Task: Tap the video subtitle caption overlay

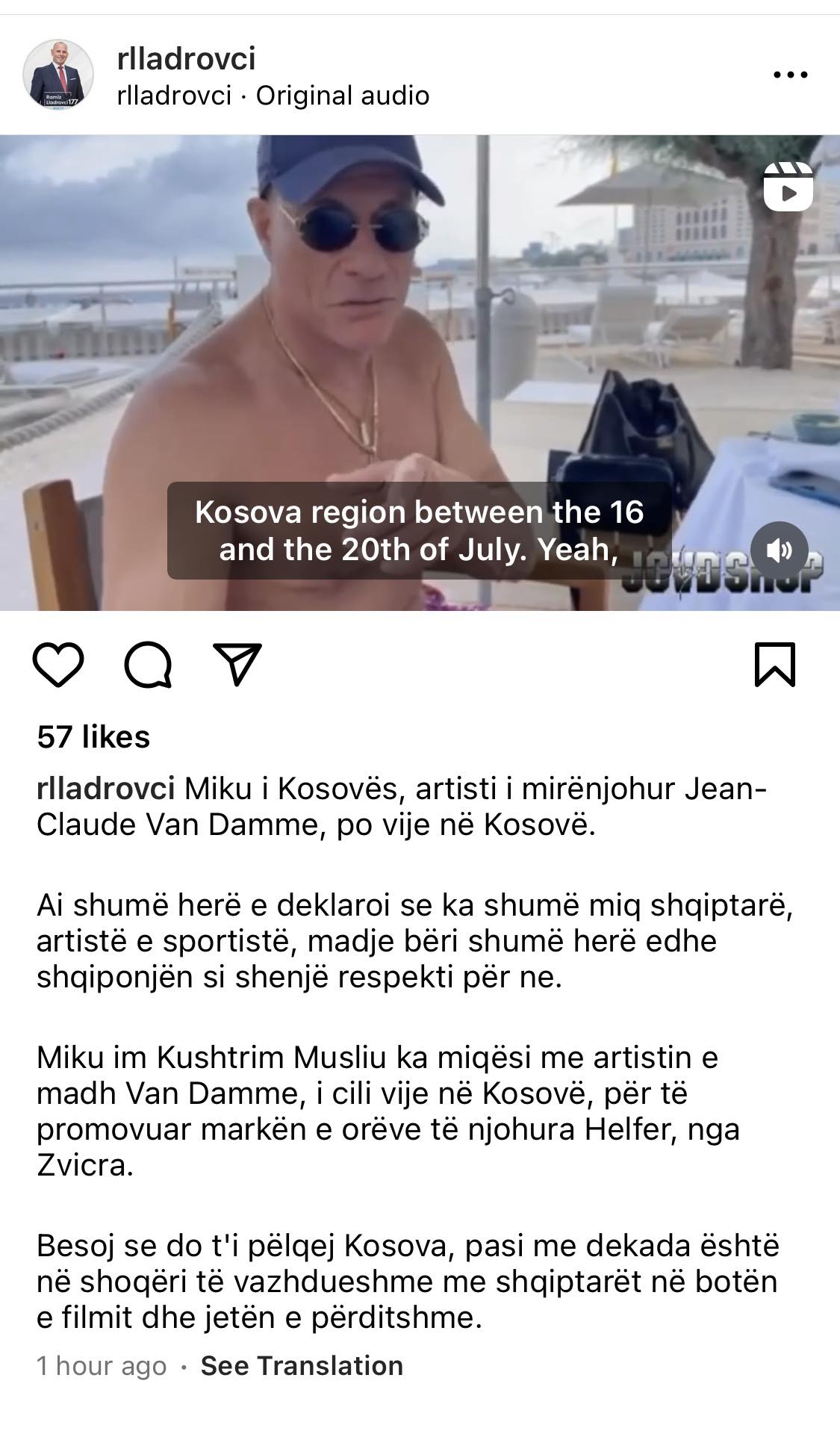Action: click(419, 530)
